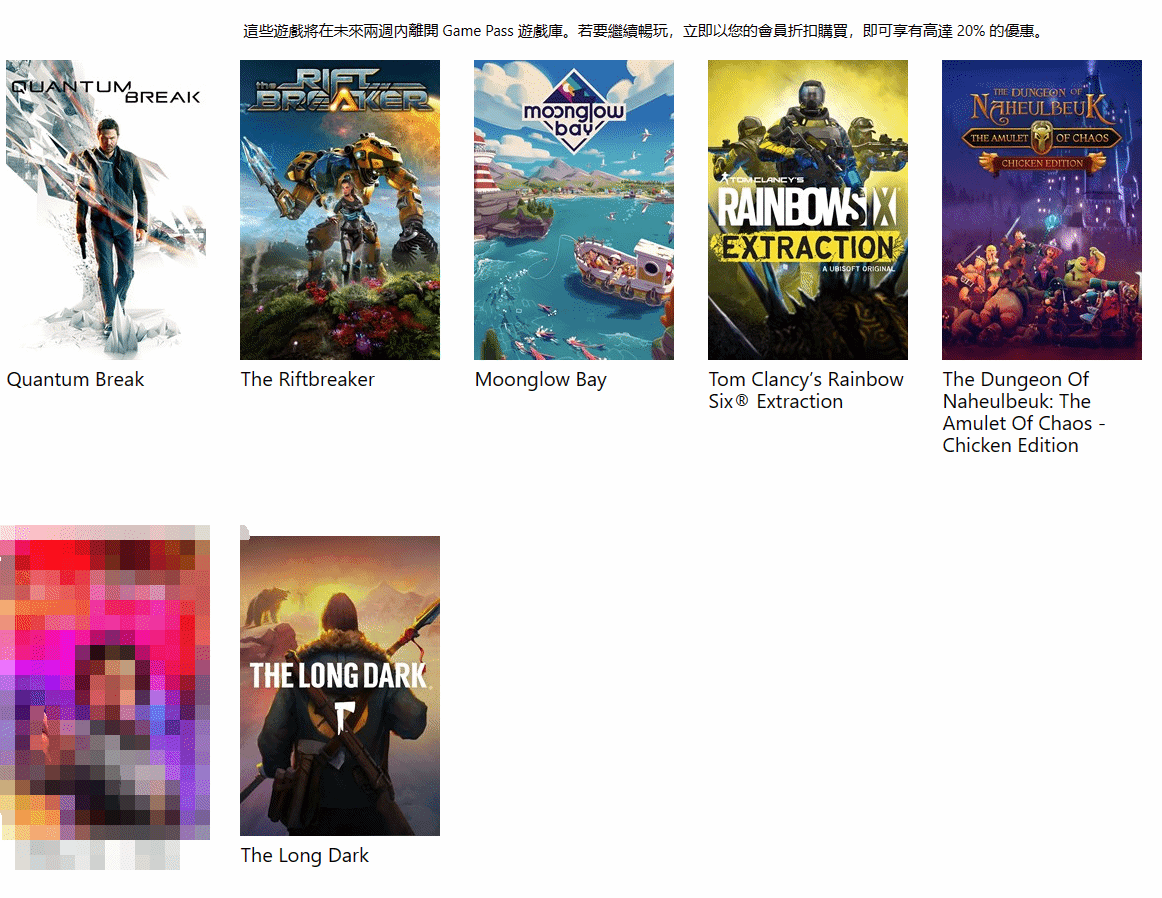Click the Quantum Break title link
Screen dimensions: 1162x898
click(76, 379)
